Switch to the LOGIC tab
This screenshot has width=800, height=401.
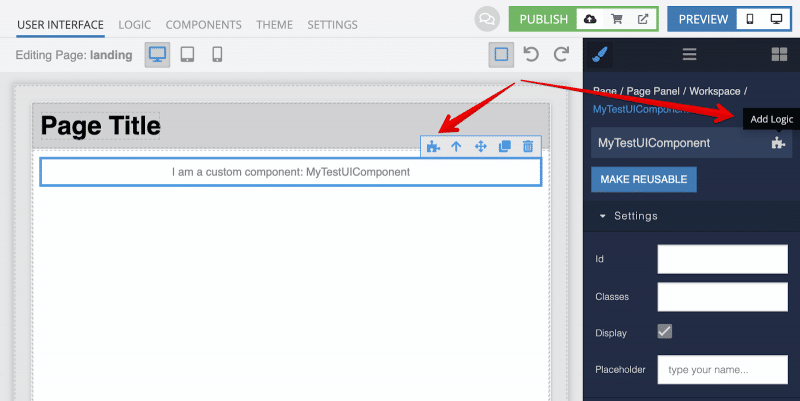click(135, 23)
